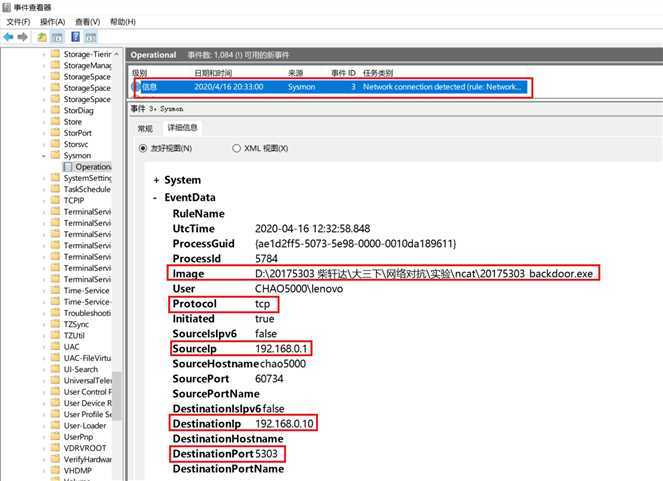
Task: Click the tree pane vertical scrollbar
Action: click(x=116, y=395)
